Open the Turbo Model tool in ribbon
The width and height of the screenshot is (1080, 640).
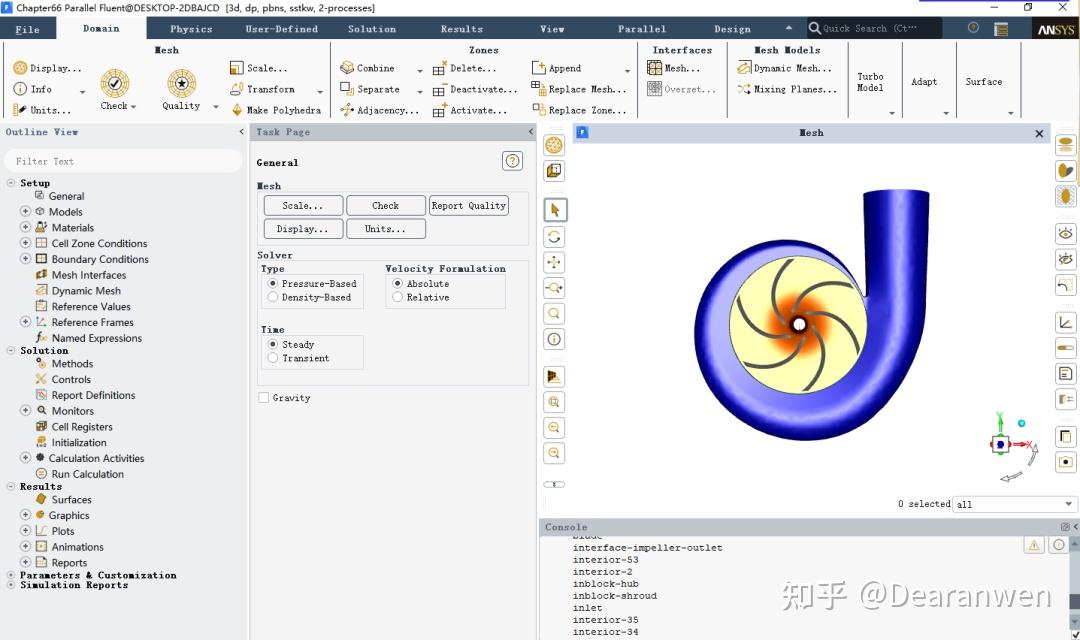pos(871,80)
